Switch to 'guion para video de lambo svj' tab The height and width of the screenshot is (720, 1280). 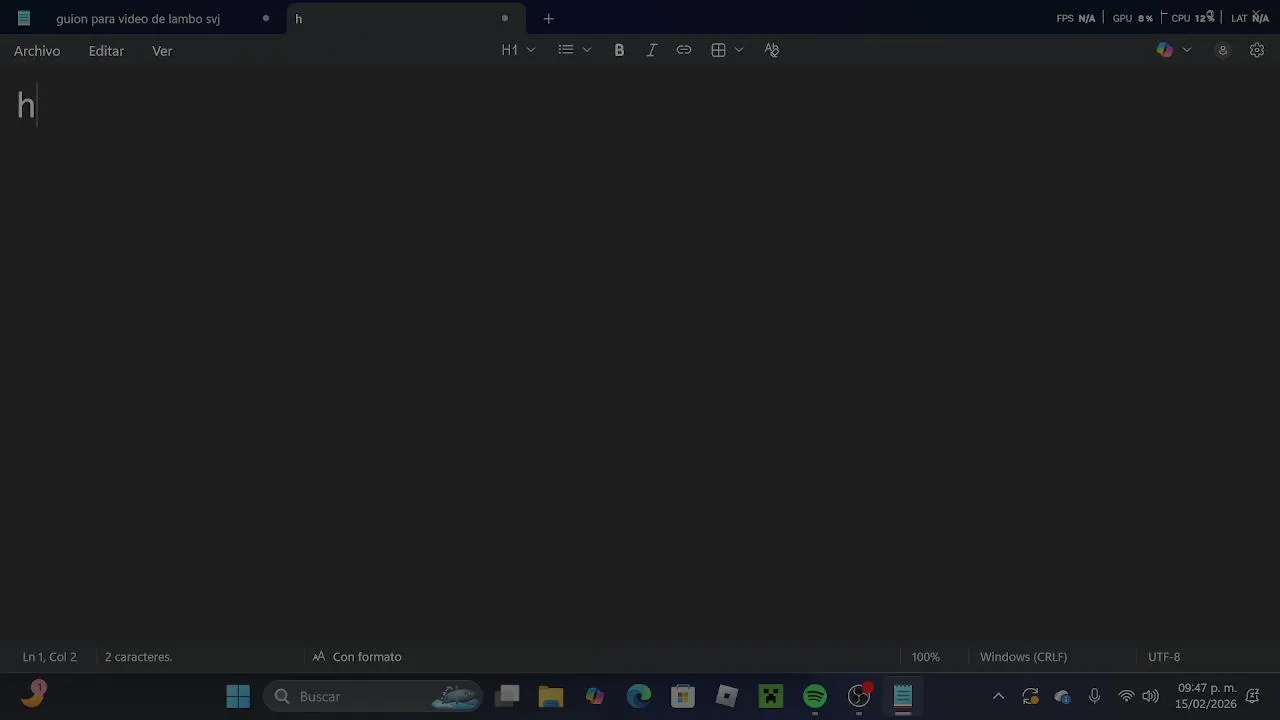pos(138,19)
